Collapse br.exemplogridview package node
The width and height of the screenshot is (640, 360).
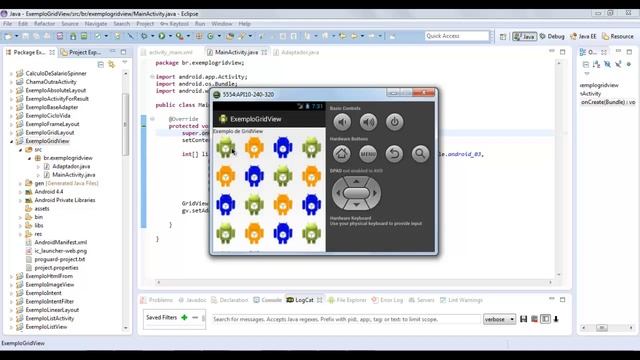pos(29,158)
